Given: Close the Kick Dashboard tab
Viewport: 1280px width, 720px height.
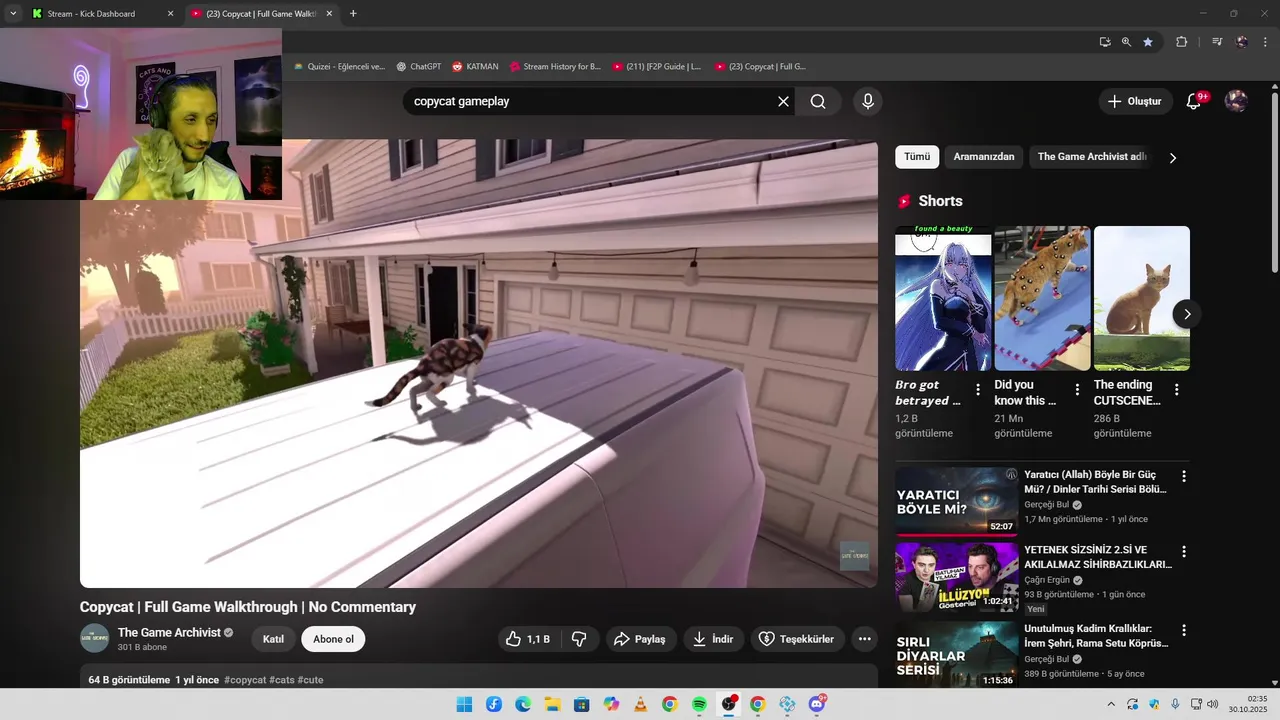Looking at the screenshot, I should click(x=170, y=14).
